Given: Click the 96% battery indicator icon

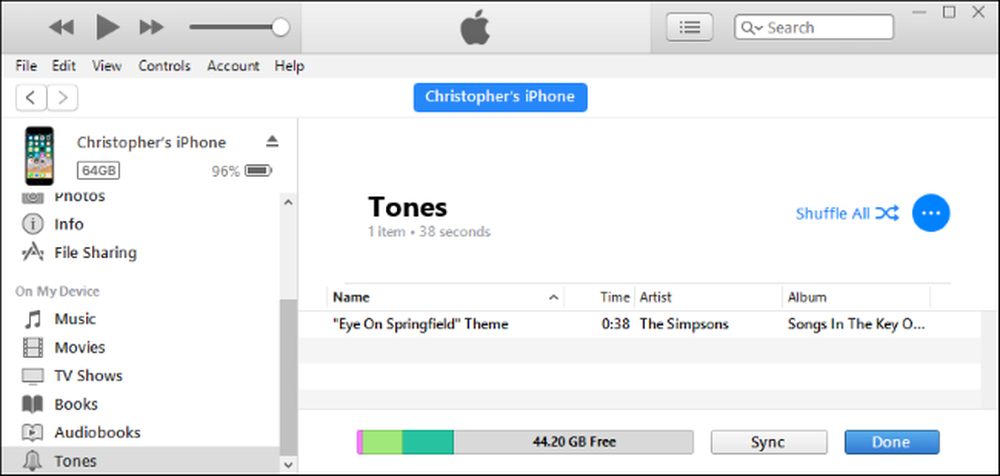Looking at the screenshot, I should [x=258, y=171].
